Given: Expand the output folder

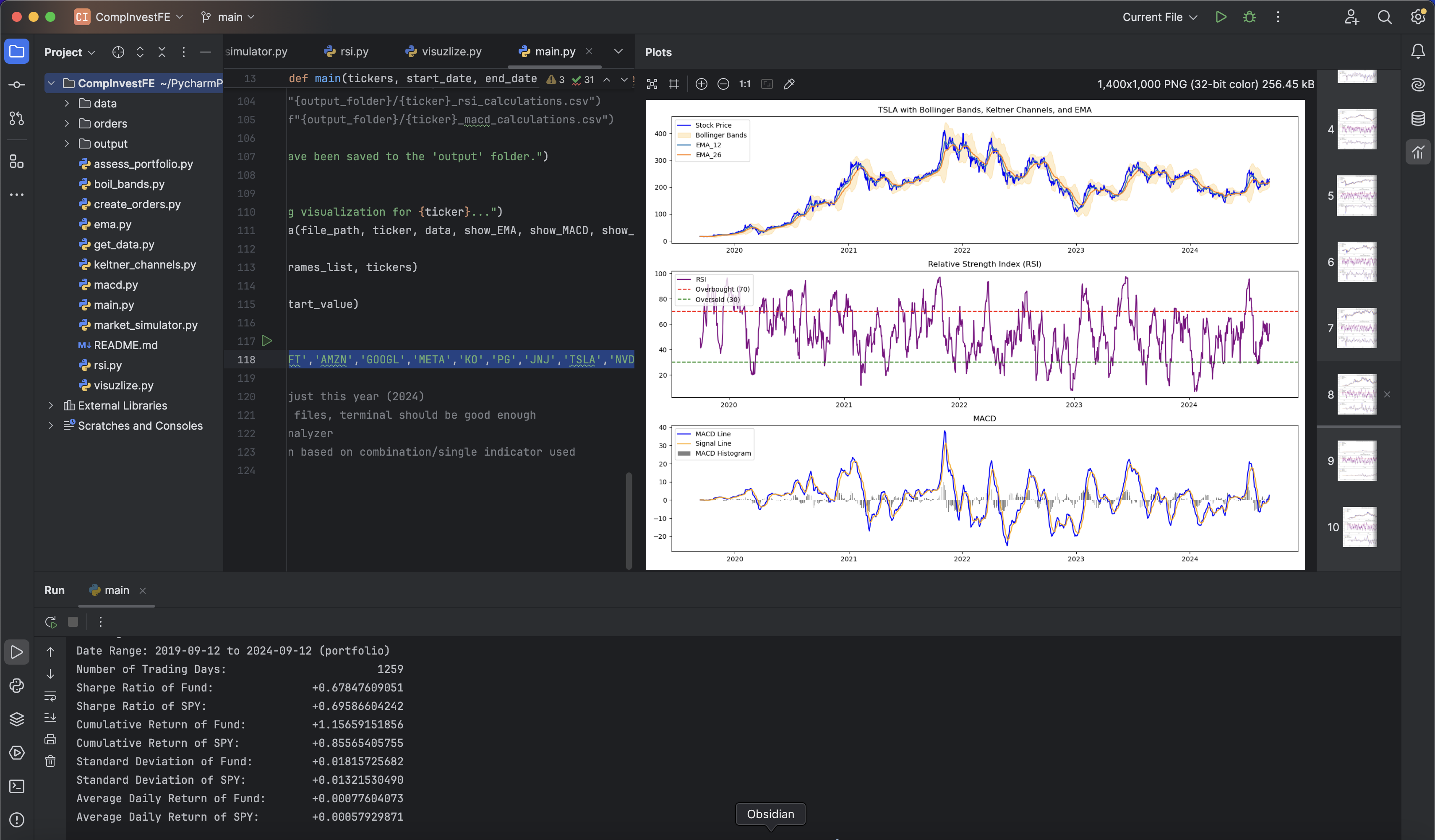Looking at the screenshot, I should click(x=67, y=143).
